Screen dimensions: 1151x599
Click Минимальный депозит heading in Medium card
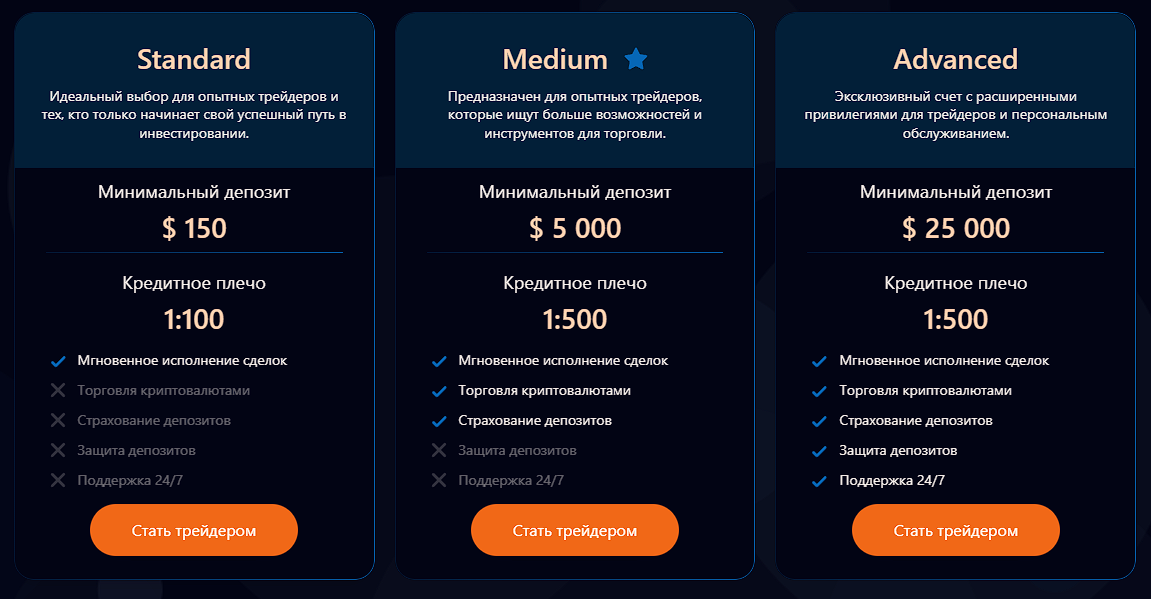pos(575,191)
